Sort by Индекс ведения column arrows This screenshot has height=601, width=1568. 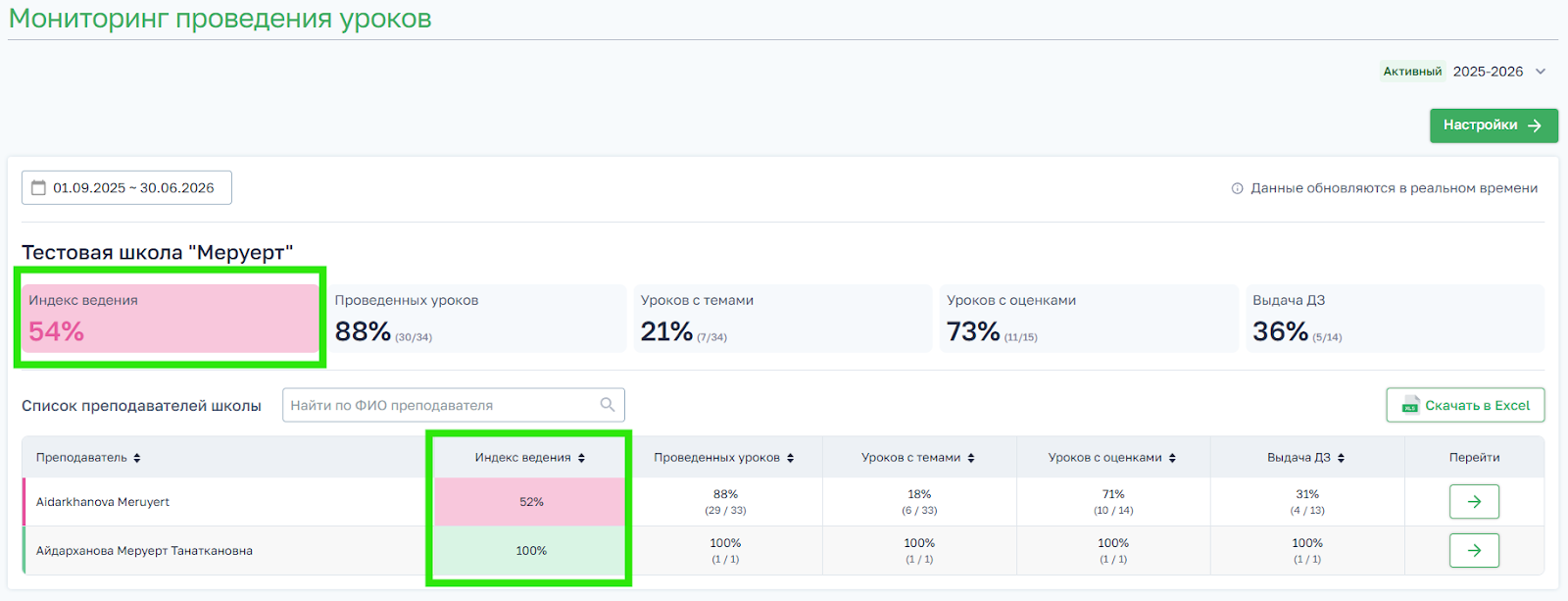(581, 458)
